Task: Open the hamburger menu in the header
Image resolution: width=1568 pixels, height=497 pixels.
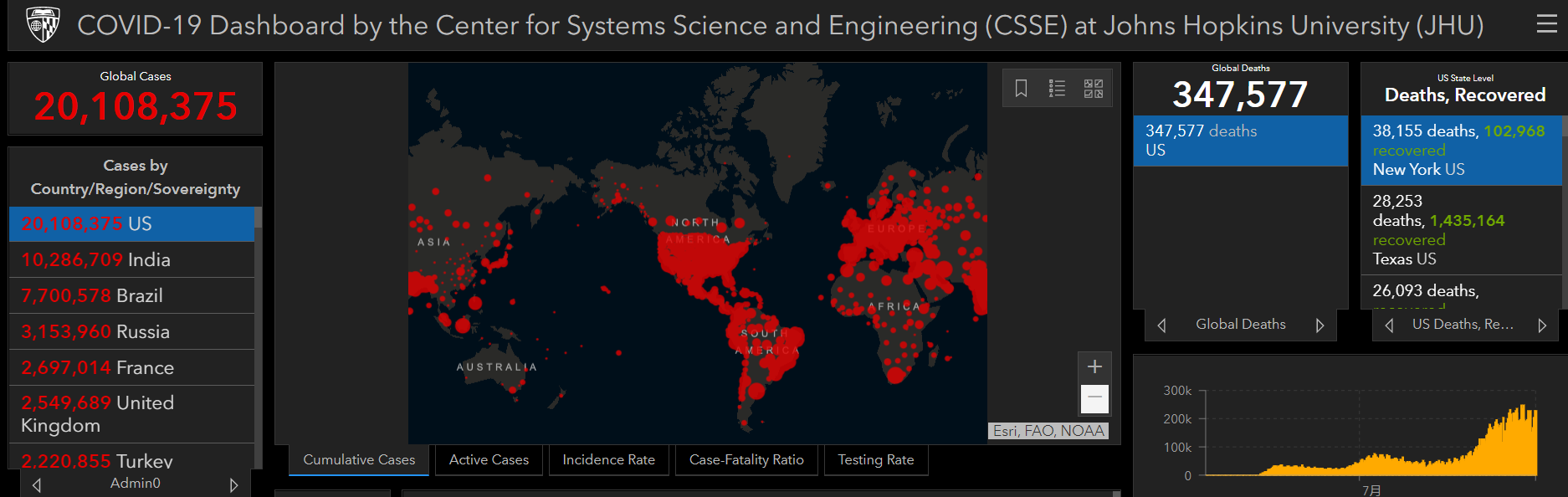Action: (1546, 24)
